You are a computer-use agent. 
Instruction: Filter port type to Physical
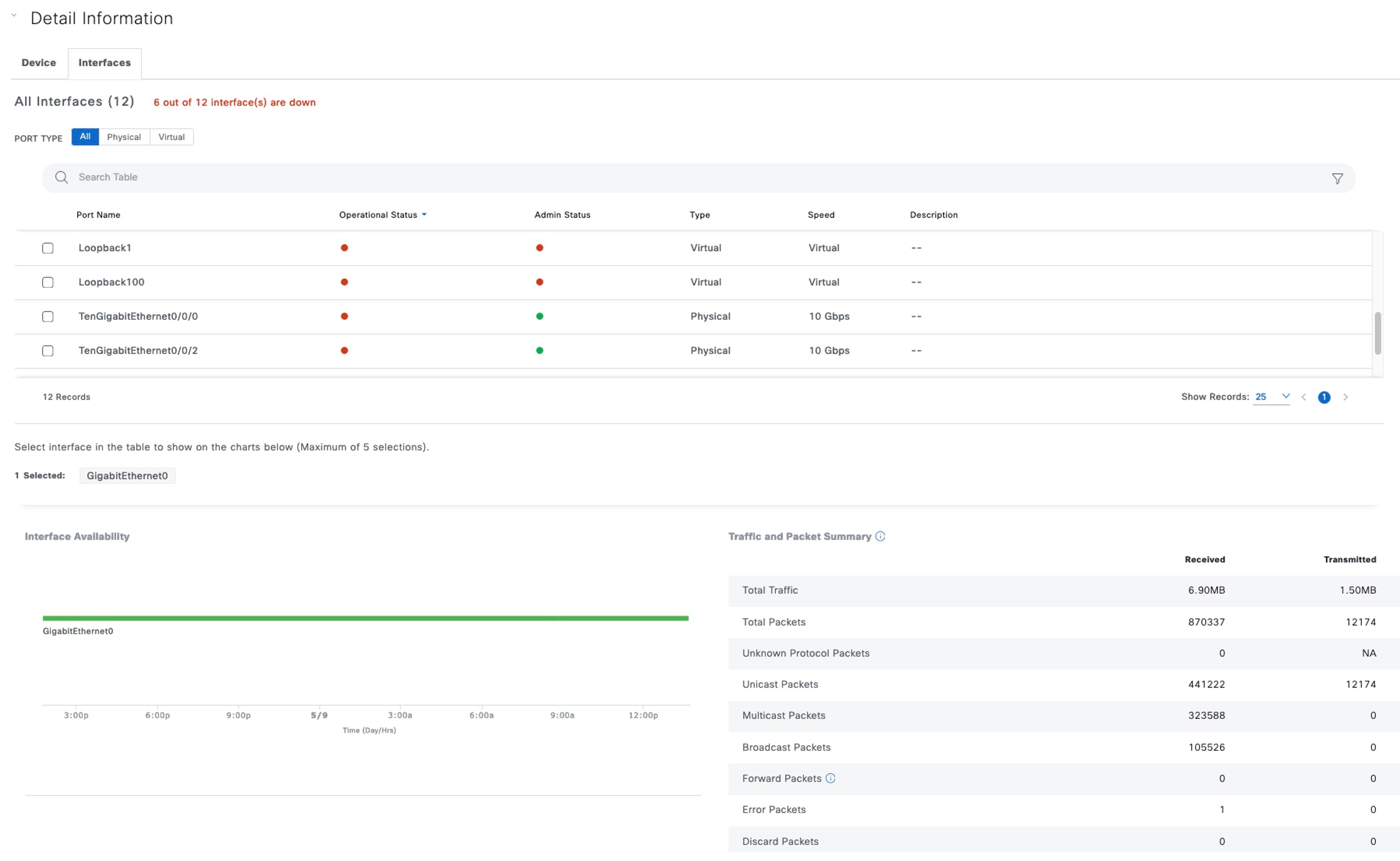click(x=124, y=137)
